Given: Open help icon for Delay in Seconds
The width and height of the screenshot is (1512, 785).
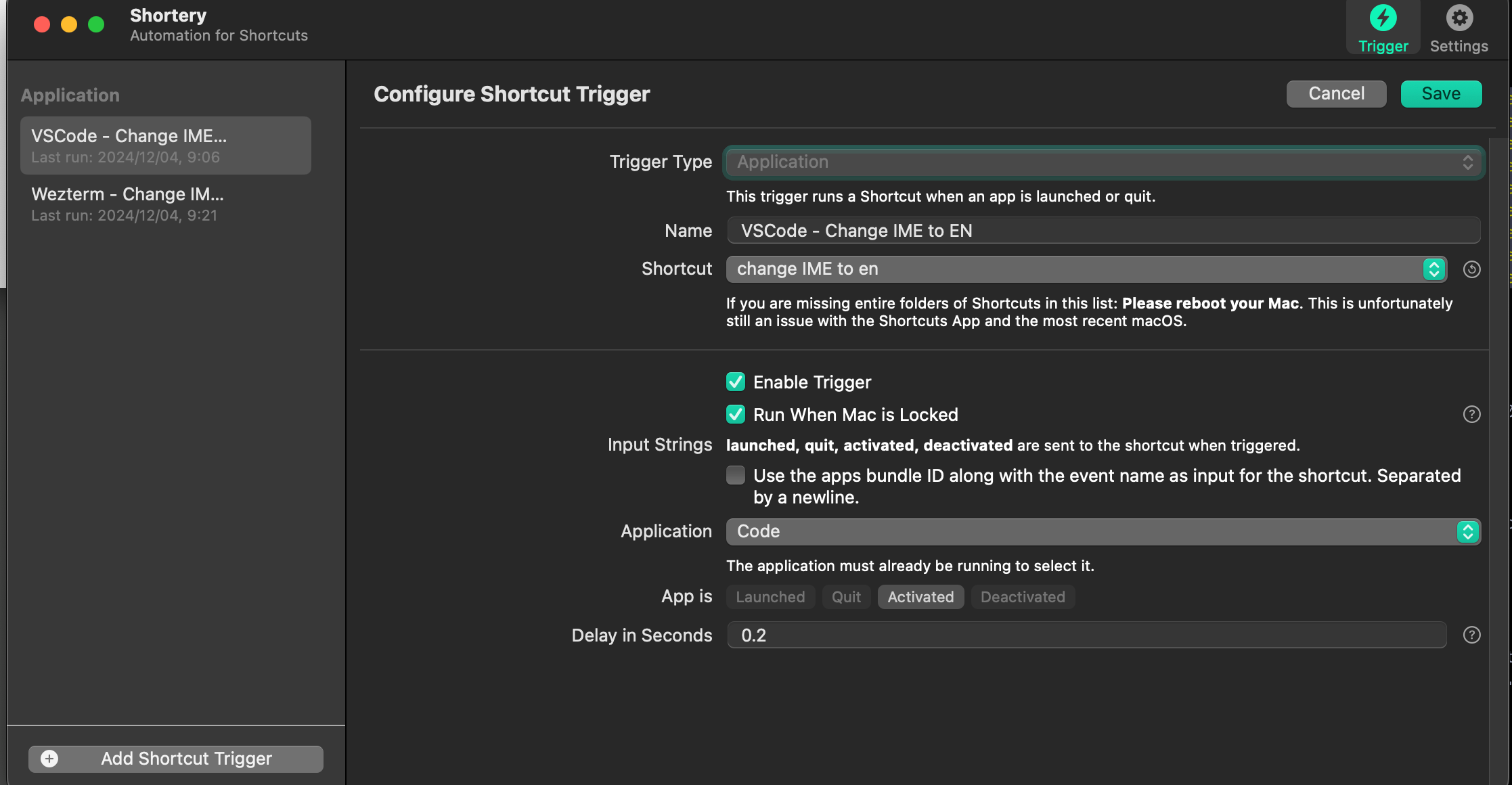Looking at the screenshot, I should 1471,635.
